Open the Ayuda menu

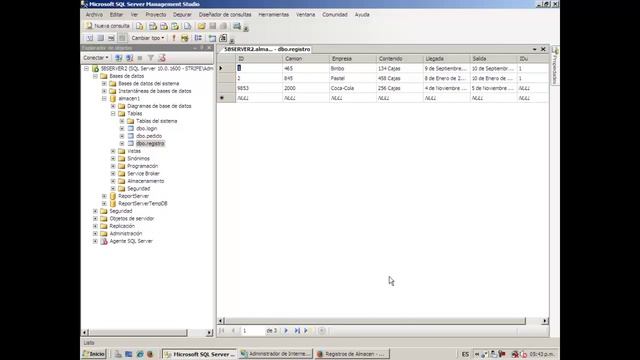pyautogui.click(x=362, y=14)
